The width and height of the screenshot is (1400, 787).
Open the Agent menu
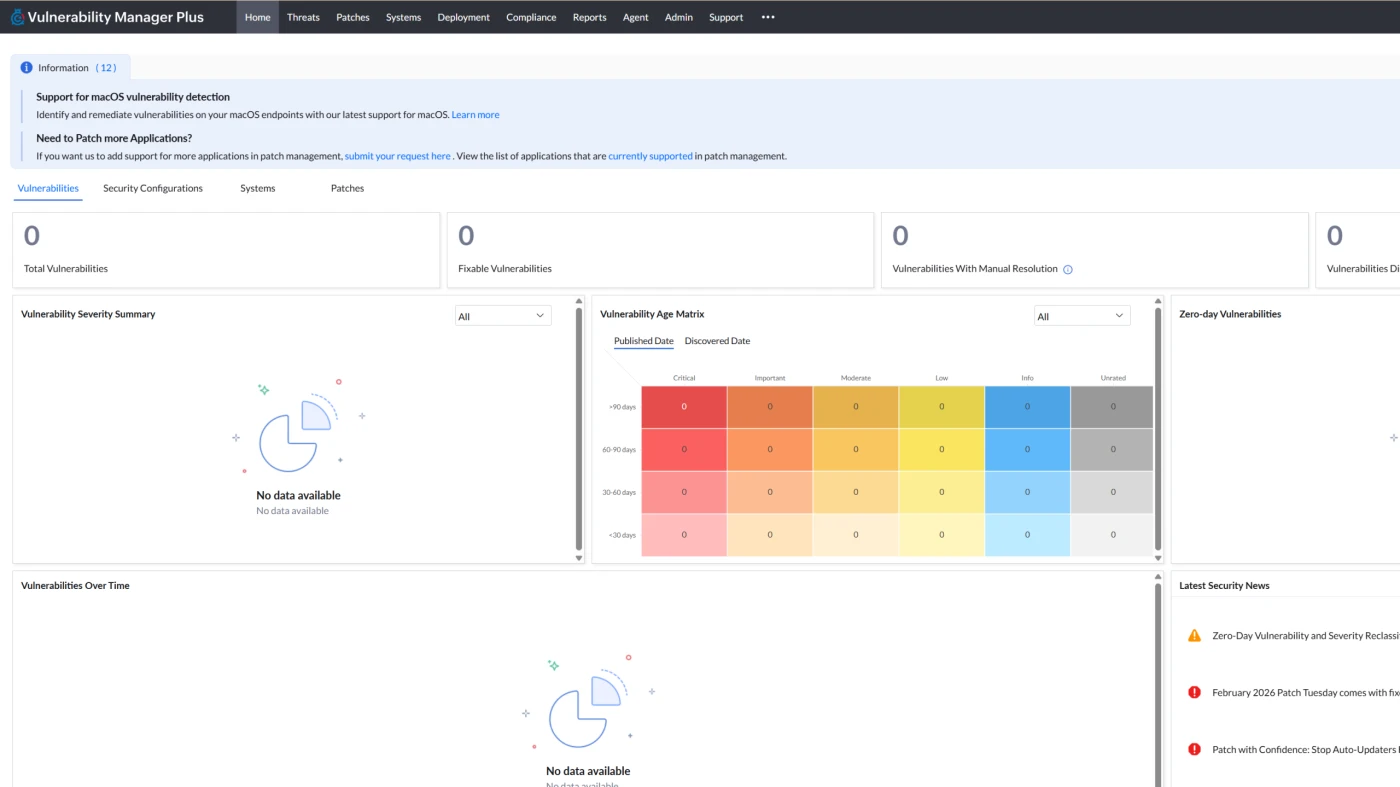pyautogui.click(x=636, y=17)
